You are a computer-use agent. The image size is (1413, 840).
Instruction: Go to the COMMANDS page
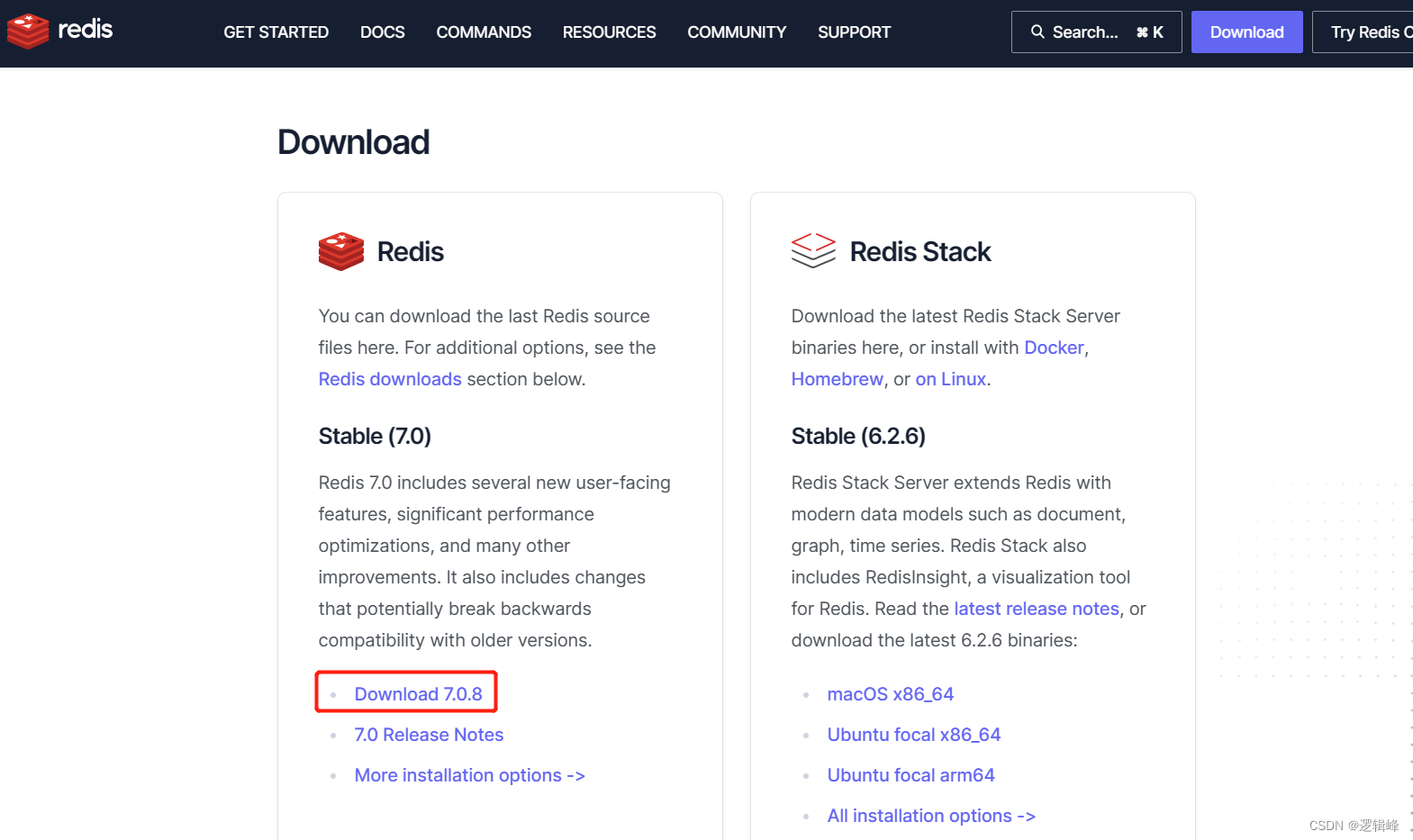coord(484,32)
